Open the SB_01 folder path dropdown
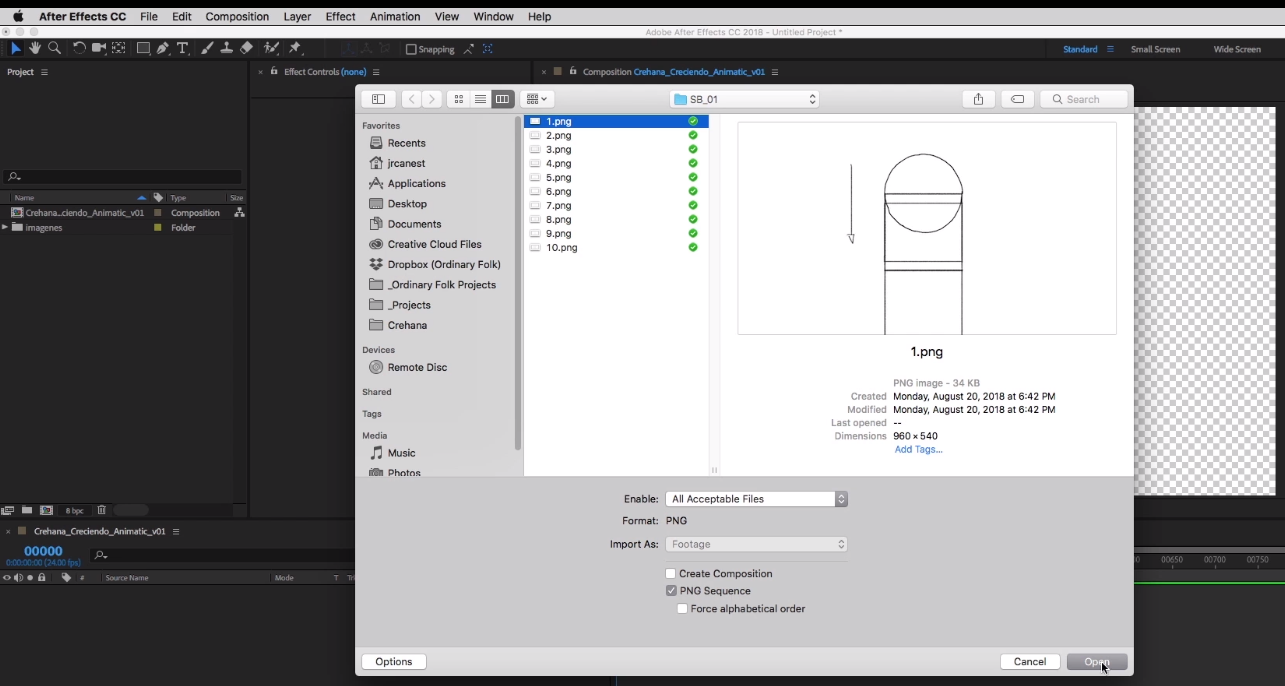The image size is (1285, 686). pos(744,99)
